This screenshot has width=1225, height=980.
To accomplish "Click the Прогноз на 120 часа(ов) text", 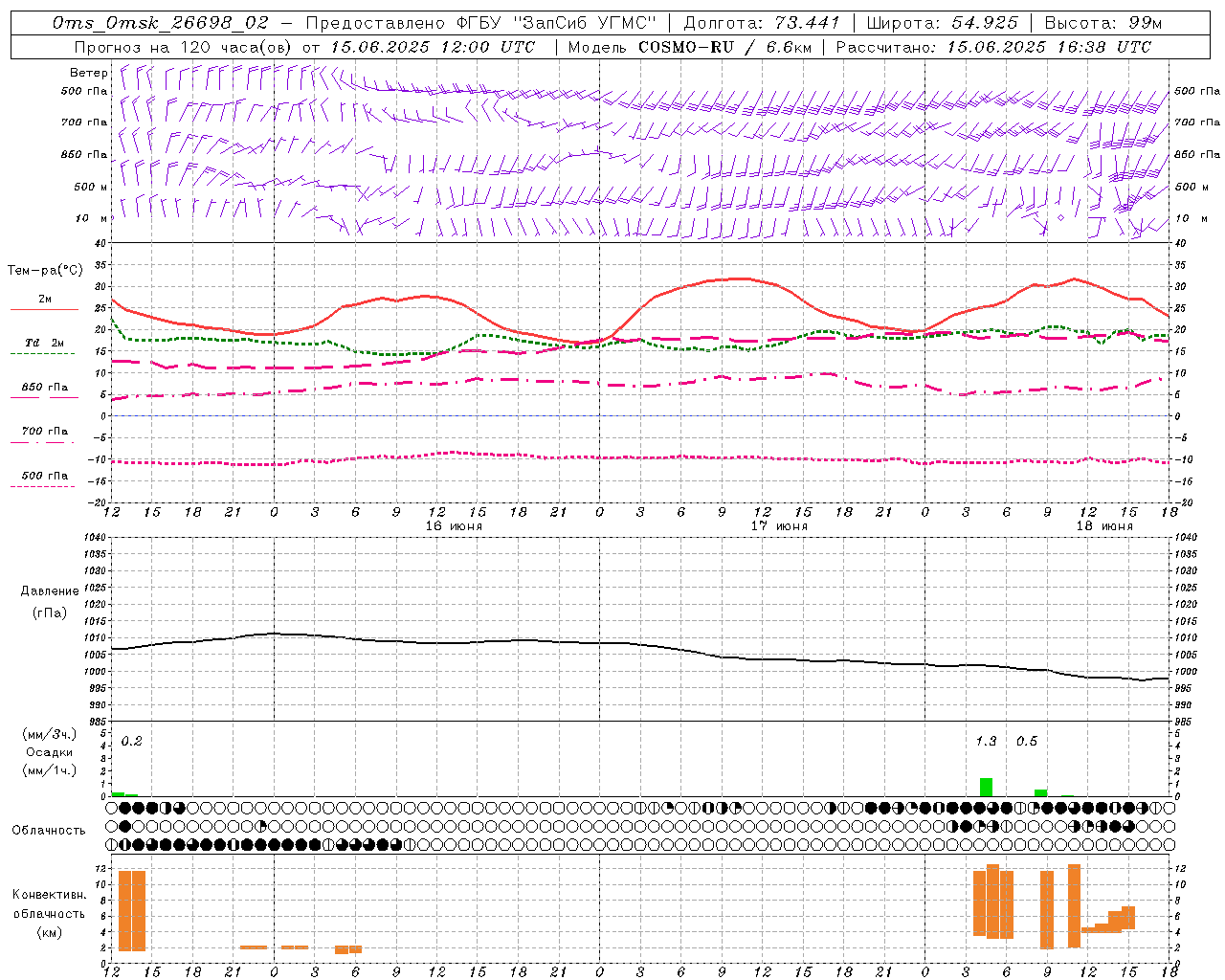I will pos(184,47).
